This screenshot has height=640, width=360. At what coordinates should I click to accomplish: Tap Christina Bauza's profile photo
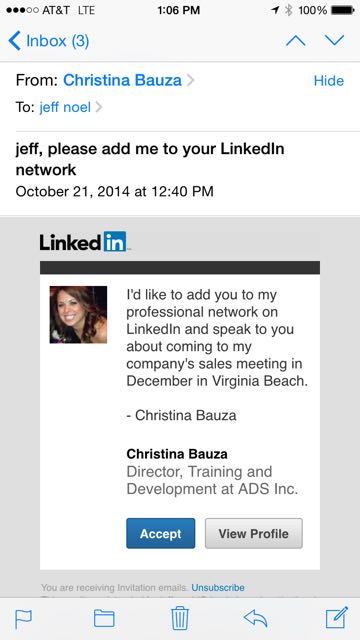click(78, 315)
